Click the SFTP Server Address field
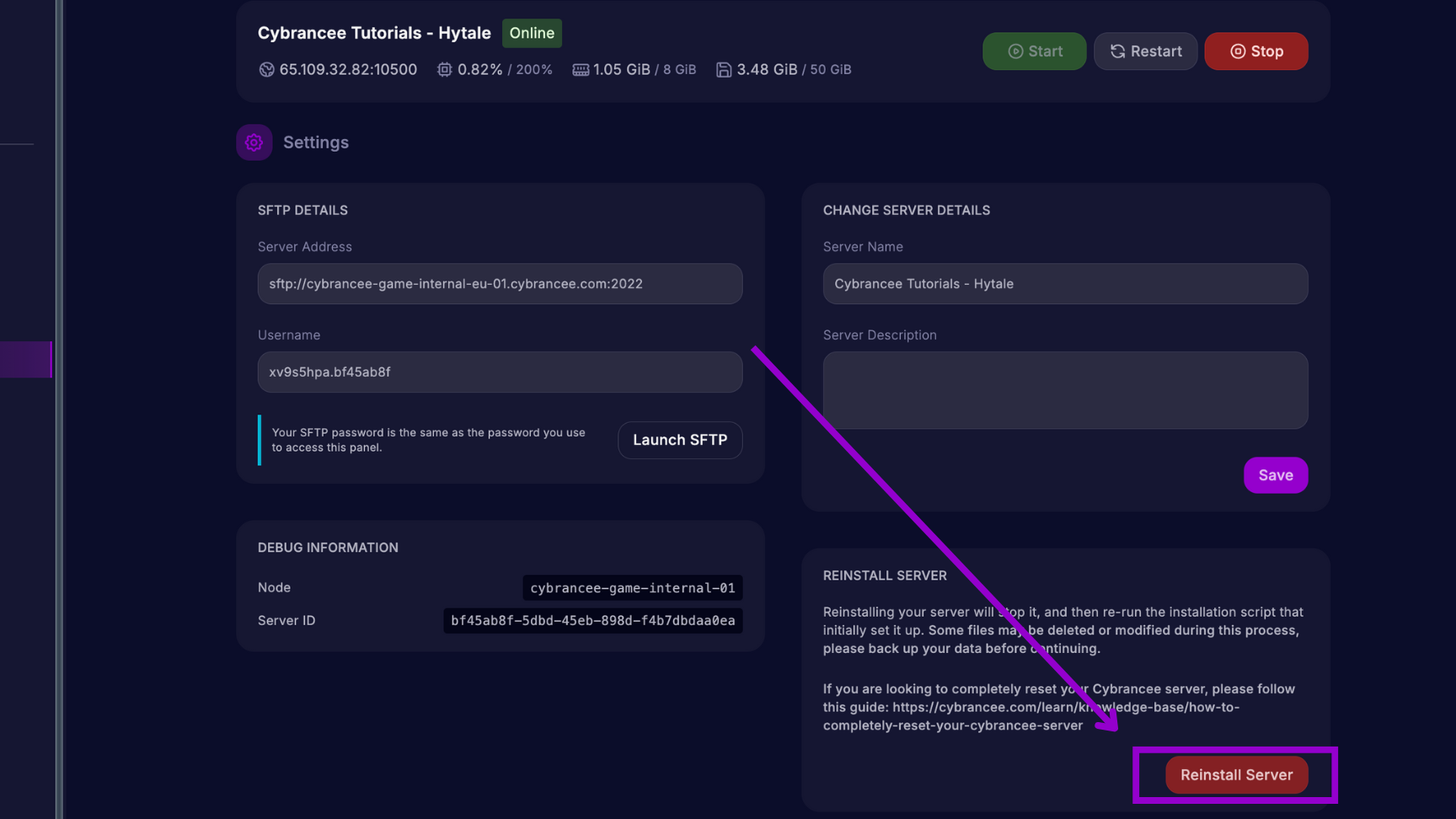 500,284
